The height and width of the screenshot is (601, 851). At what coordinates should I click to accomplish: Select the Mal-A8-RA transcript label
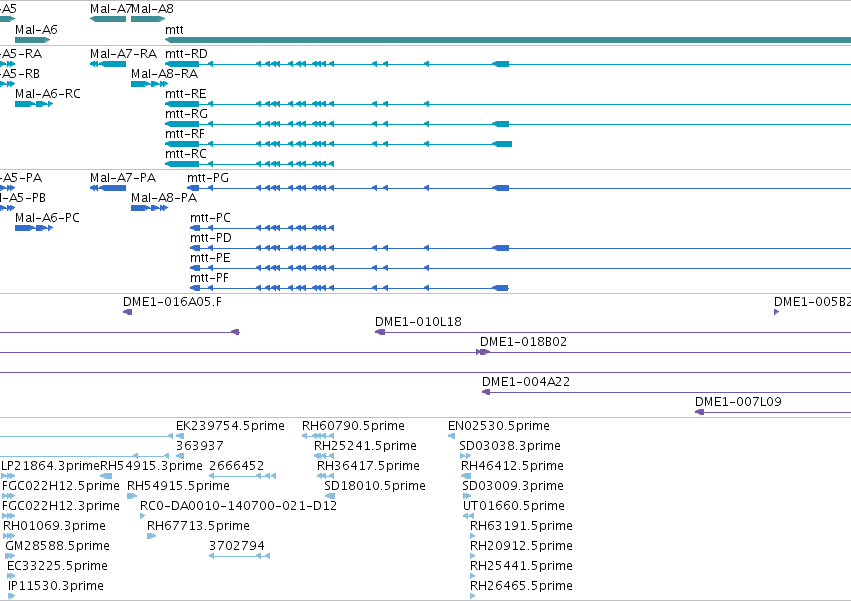click(x=164, y=74)
